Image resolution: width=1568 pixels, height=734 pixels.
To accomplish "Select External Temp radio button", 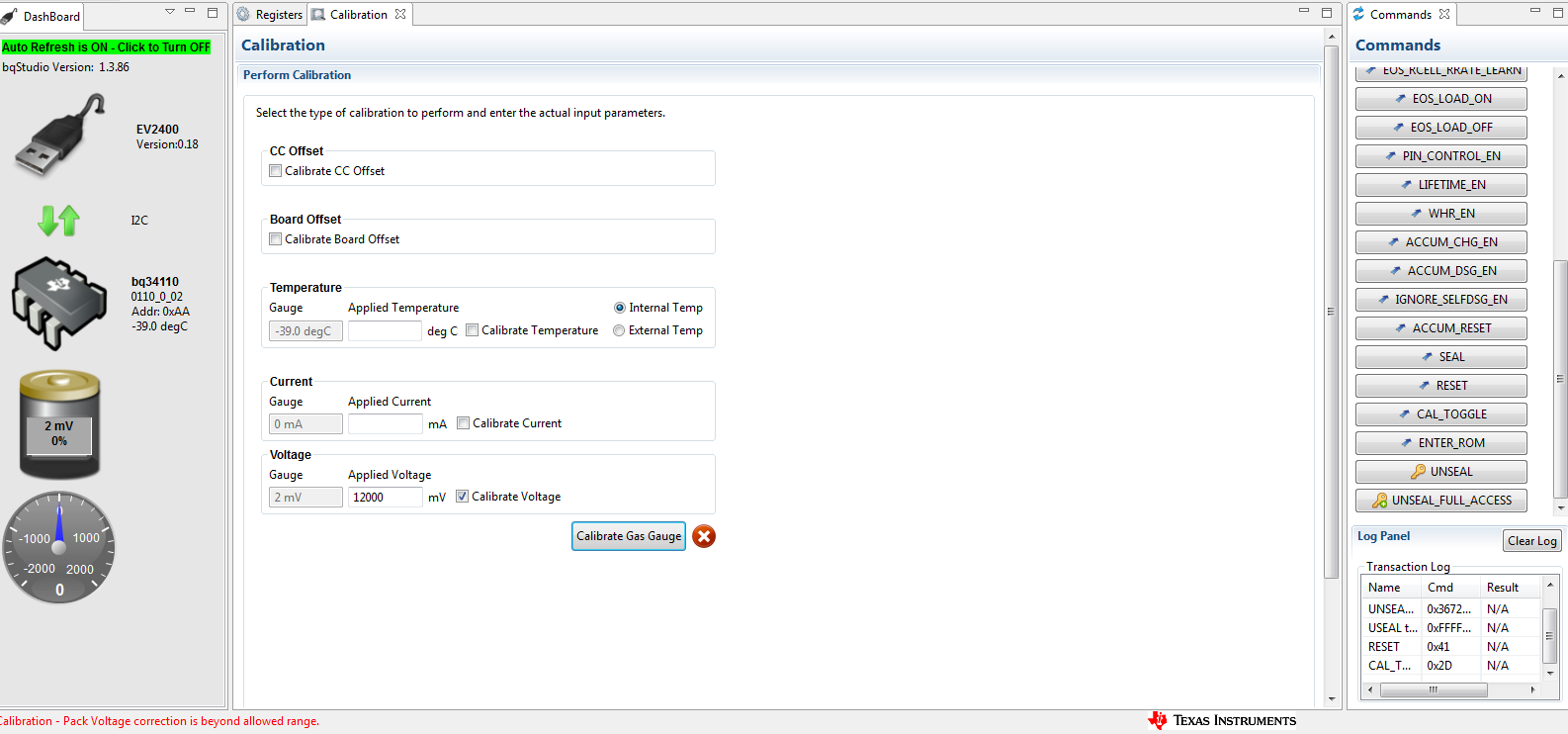I will (x=619, y=330).
